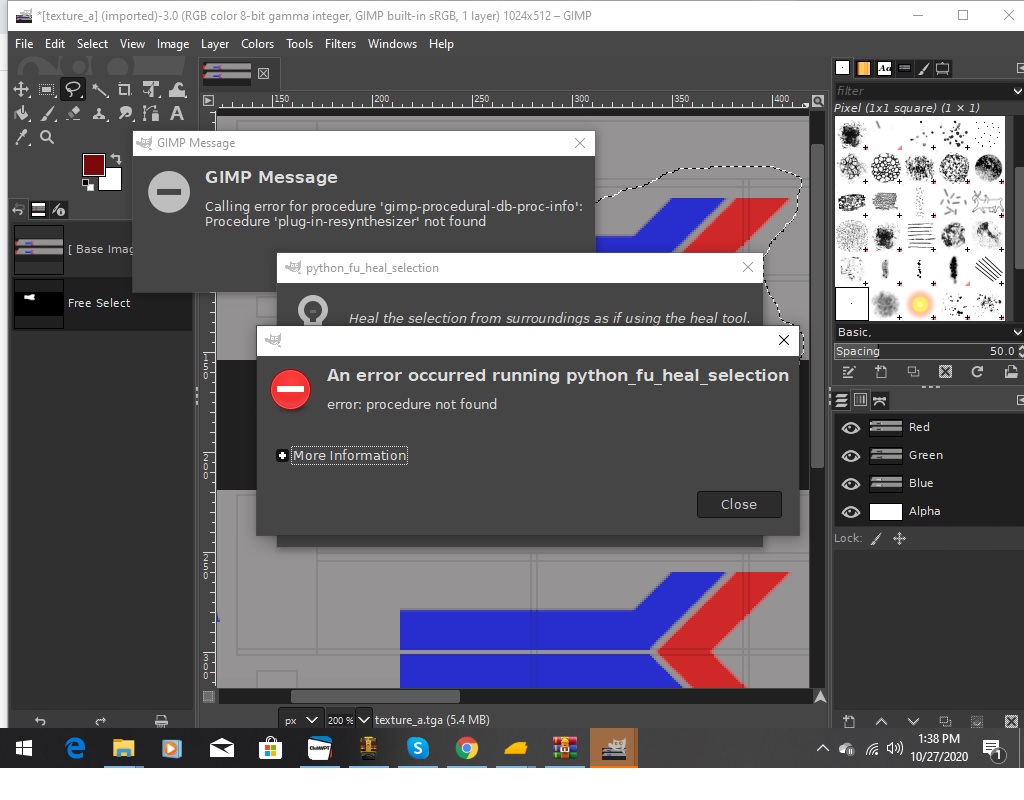
Task: Select the Zoom magnifier tool
Action: pos(47,137)
